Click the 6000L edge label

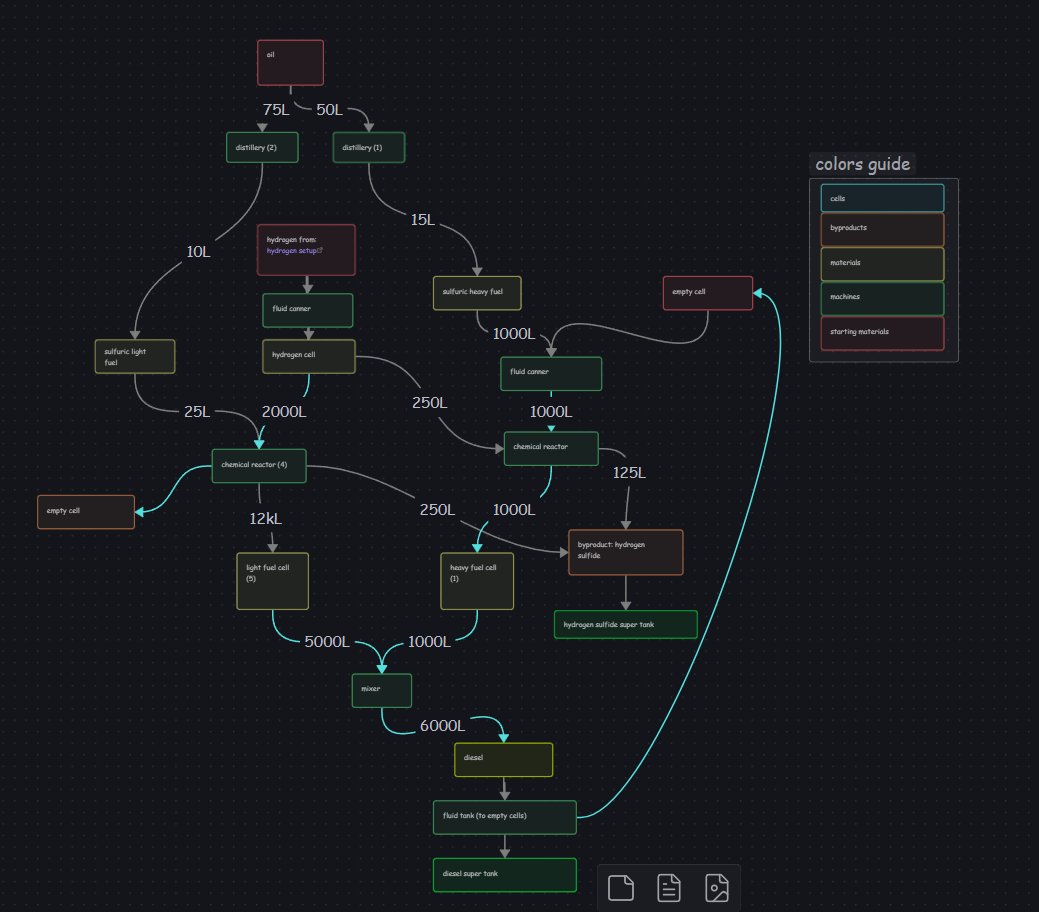coord(443,726)
